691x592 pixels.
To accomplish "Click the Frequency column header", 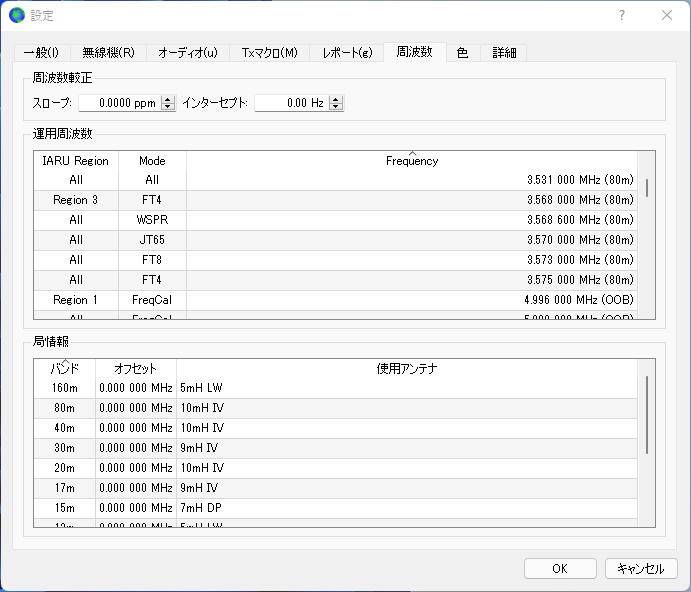I will 412,161.
